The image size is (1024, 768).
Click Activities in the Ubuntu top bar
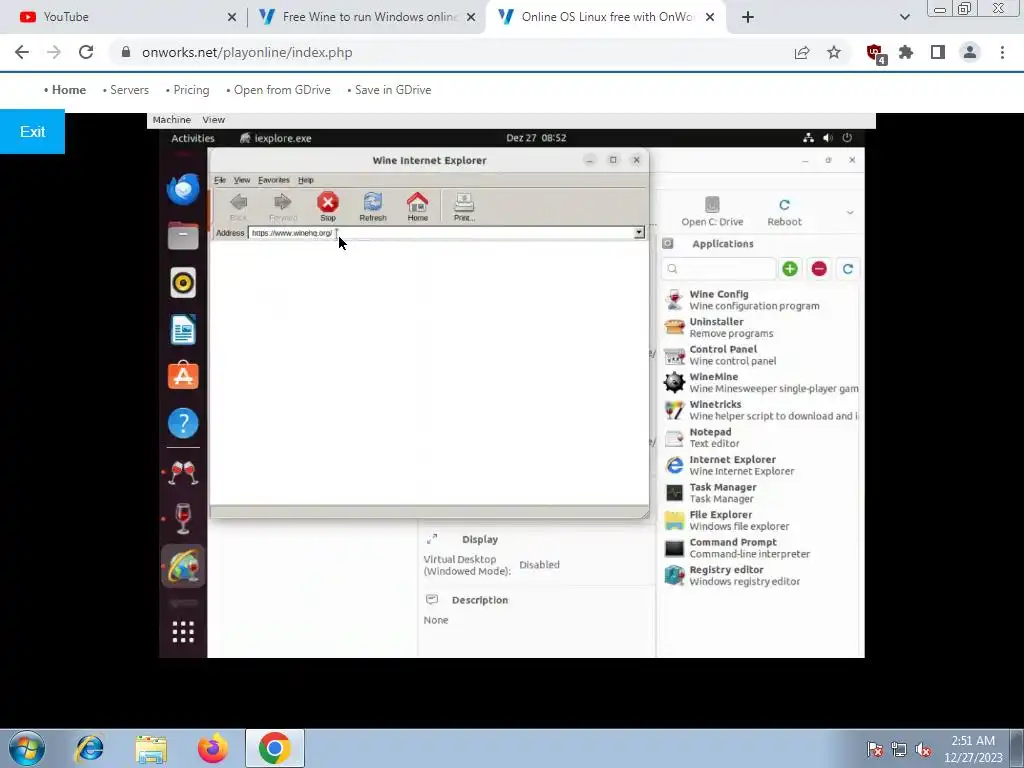(193, 138)
